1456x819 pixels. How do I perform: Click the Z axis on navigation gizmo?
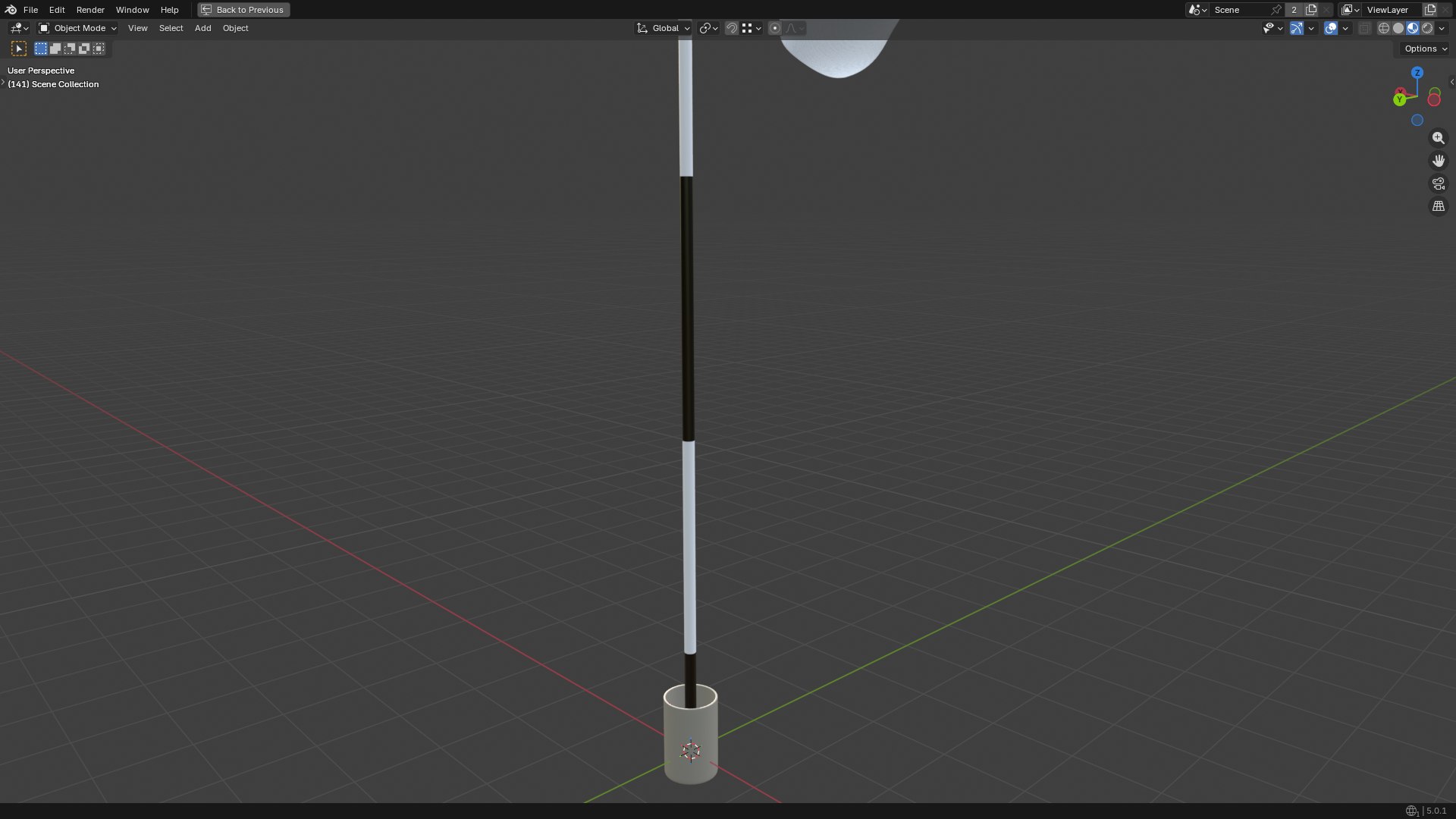[1417, 73]
